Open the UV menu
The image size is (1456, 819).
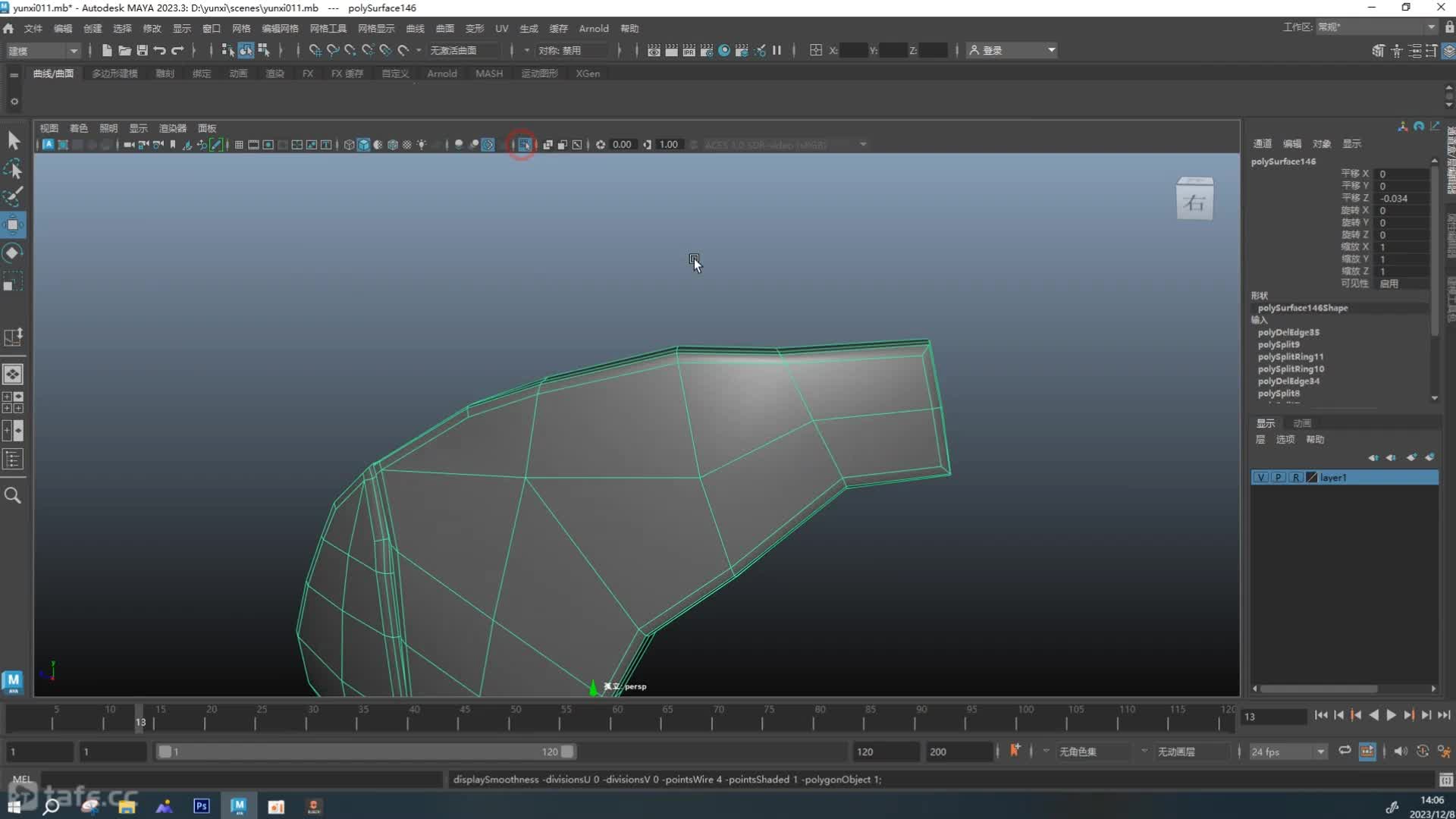(501, 28)
